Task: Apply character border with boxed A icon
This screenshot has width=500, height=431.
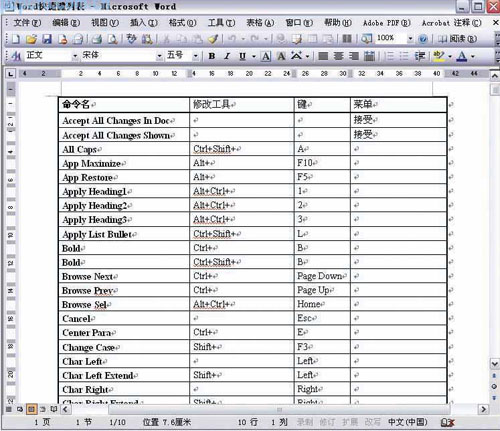Action: point(266,56)
